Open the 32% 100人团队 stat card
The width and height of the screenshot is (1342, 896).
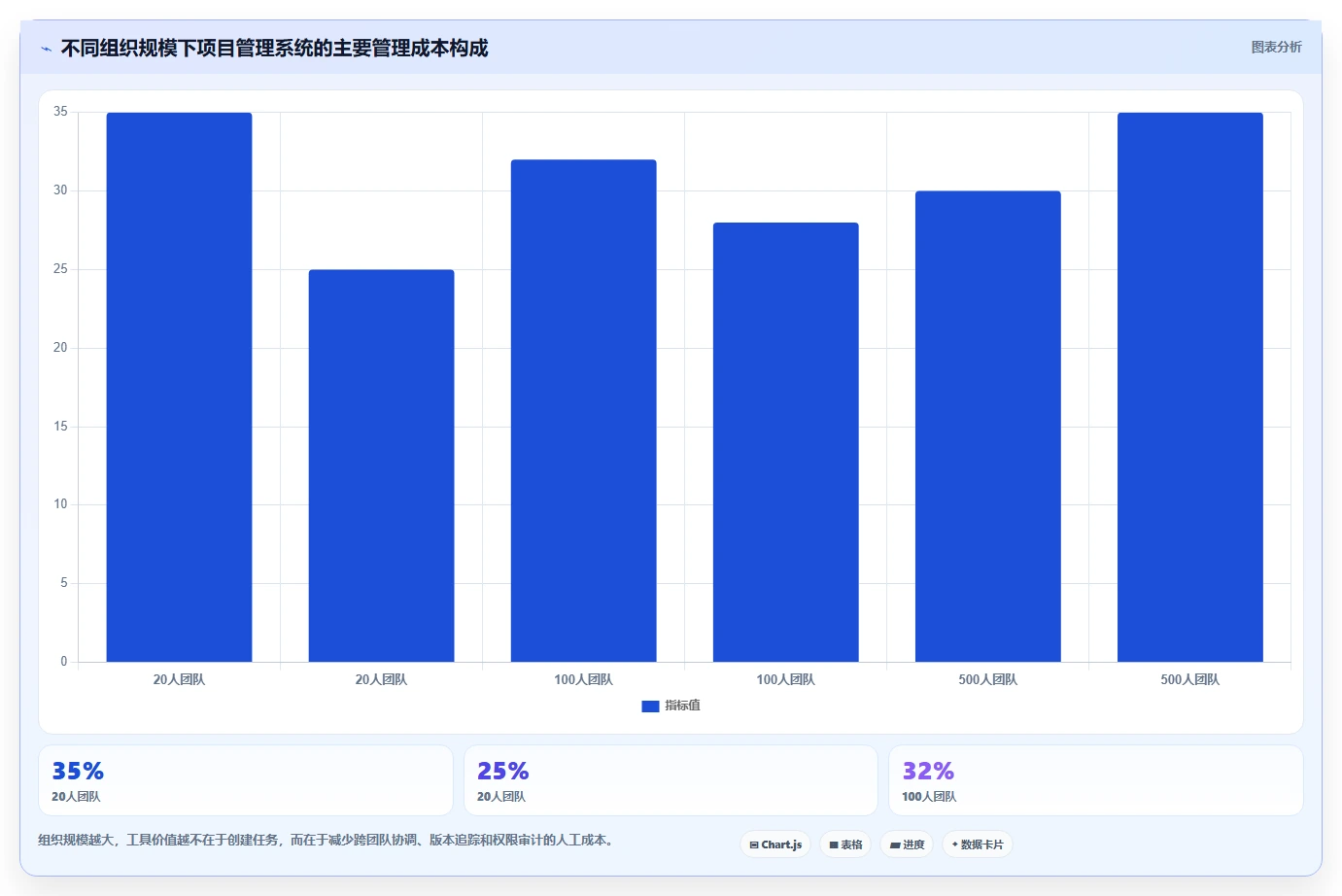1096,780
